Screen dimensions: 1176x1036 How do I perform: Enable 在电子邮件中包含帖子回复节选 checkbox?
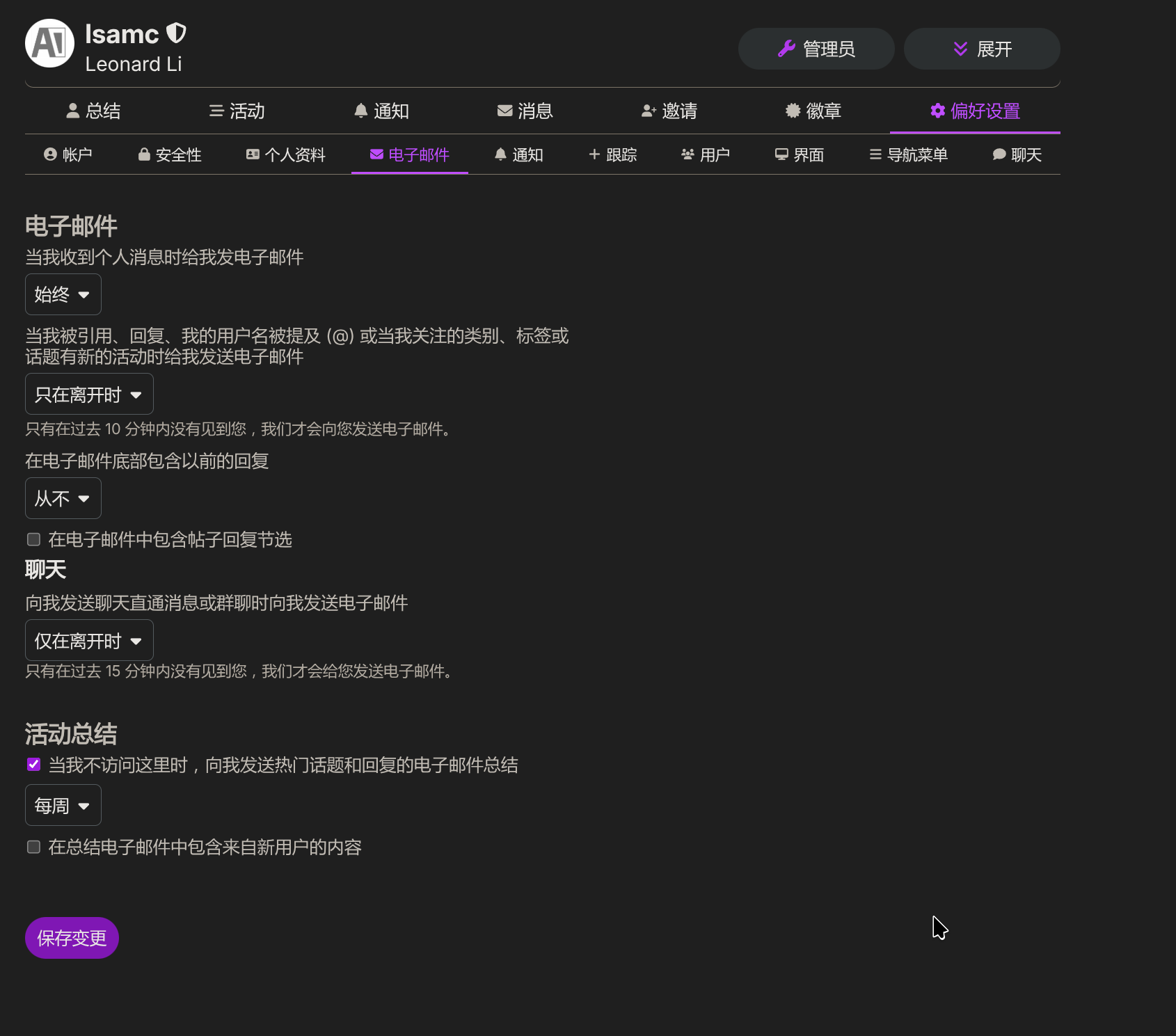(33, 539)
